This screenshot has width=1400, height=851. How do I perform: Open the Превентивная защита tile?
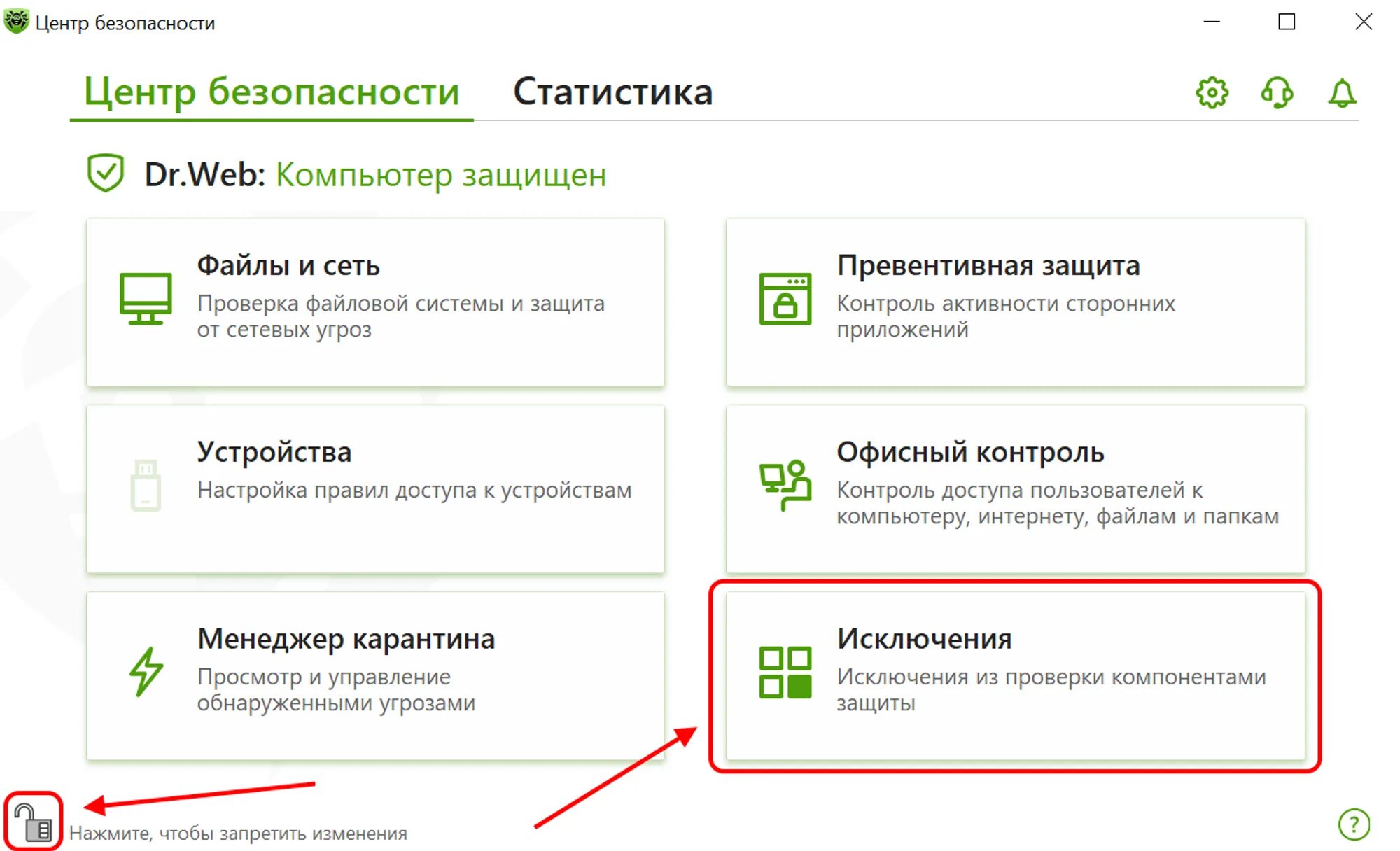[1015, 302]
